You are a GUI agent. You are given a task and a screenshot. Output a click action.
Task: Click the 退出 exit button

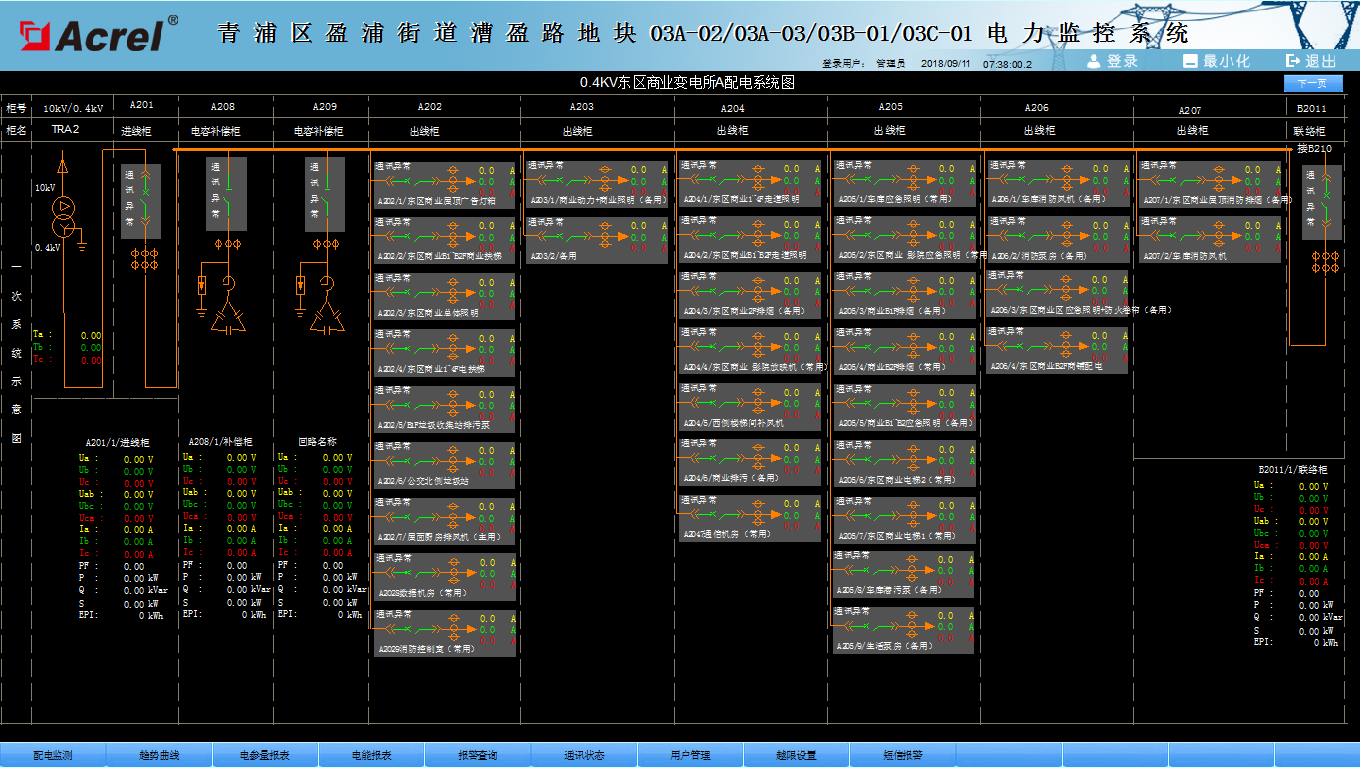(1311, 61)
